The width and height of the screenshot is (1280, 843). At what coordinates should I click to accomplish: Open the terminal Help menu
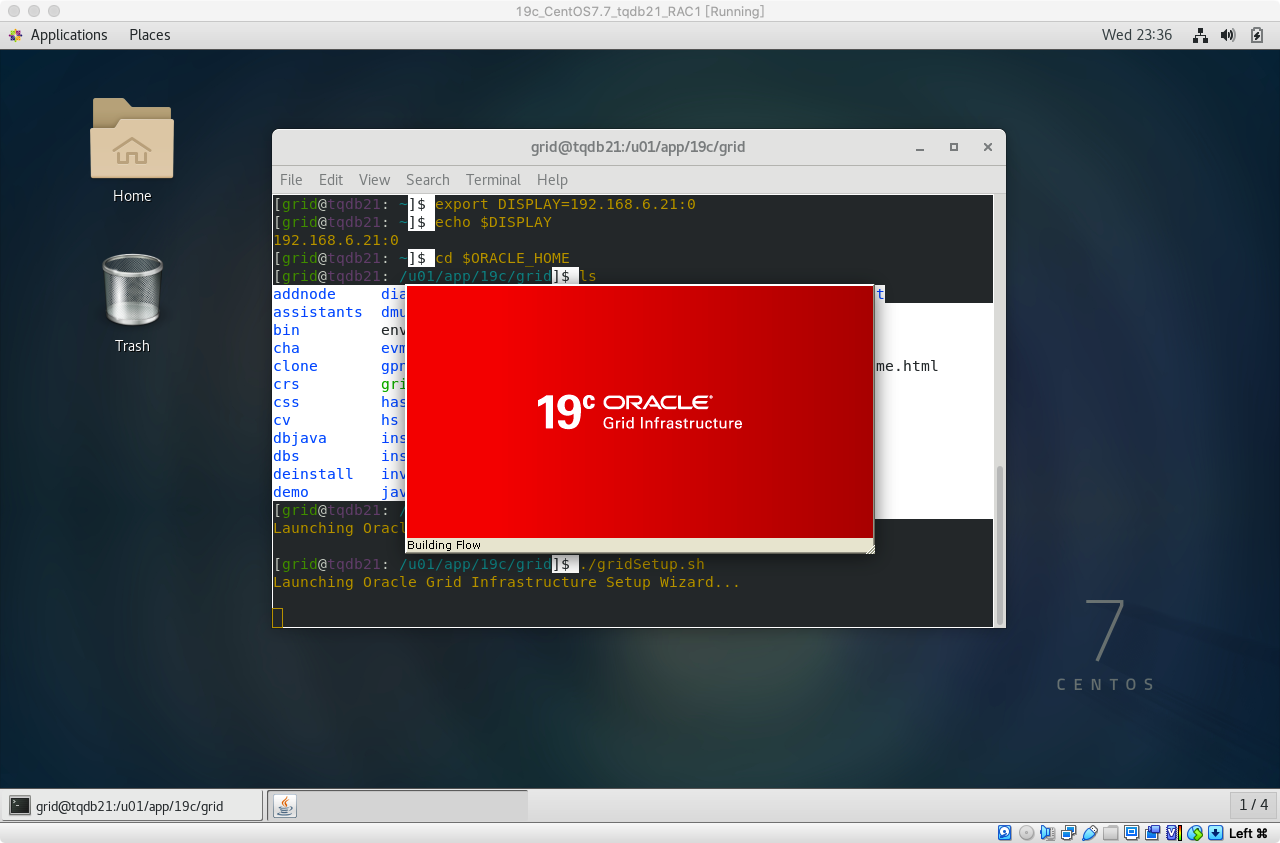(x=552, y=180)
